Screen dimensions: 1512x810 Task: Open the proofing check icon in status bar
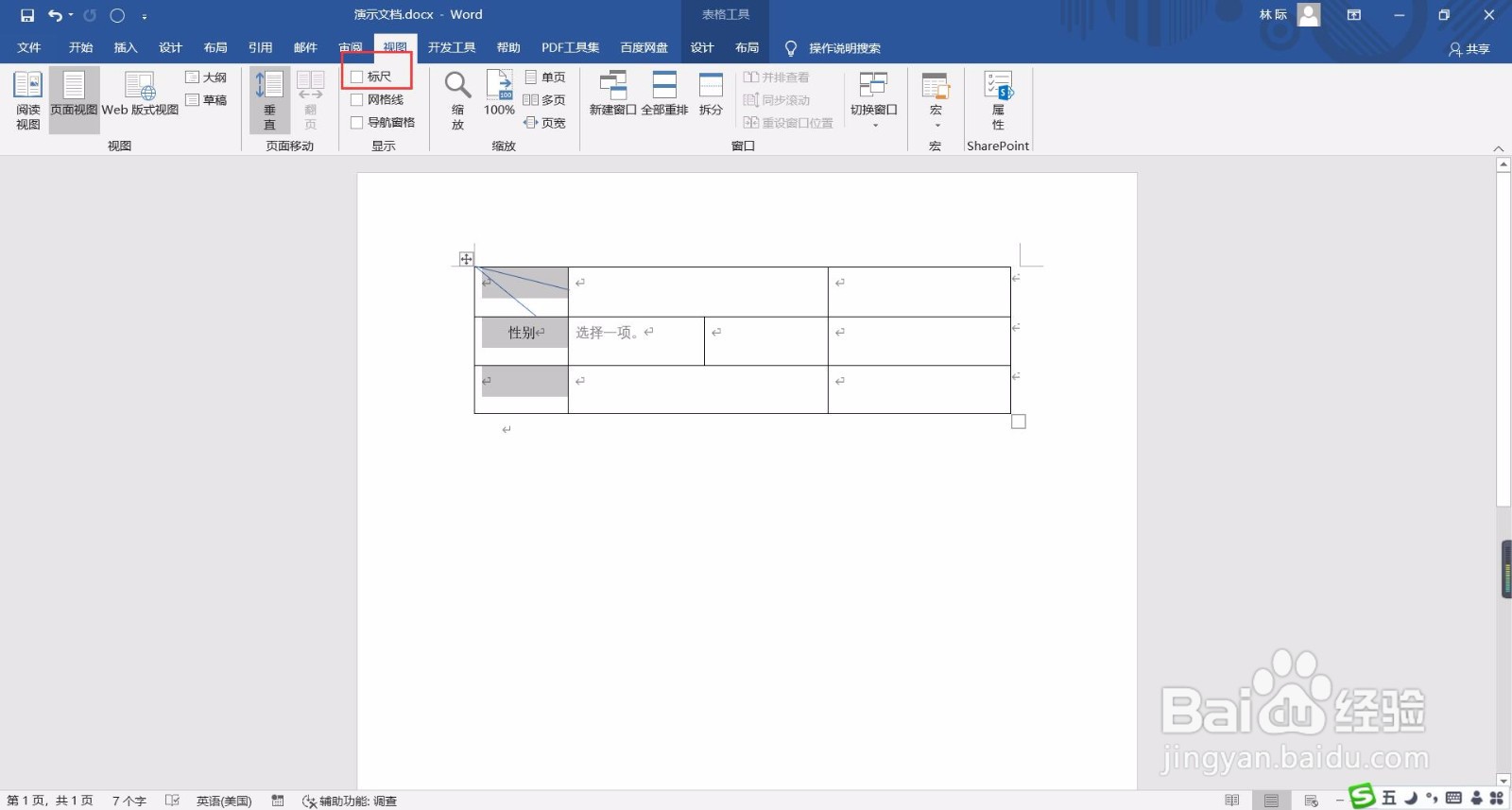click(172, 801)
